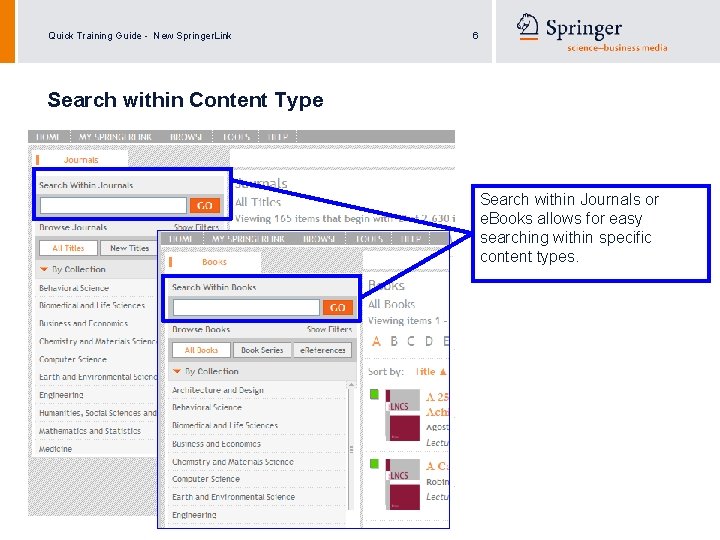720x540 pixels.
Task: Select the Book Series tab
Action: click(262, 350)
